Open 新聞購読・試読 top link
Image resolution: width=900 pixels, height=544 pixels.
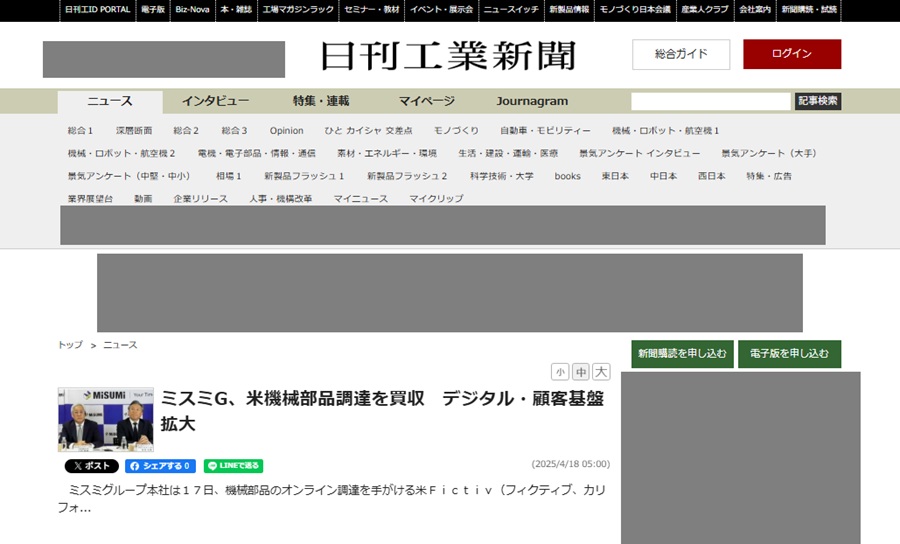pyautogui.click(x=809, y=10)
